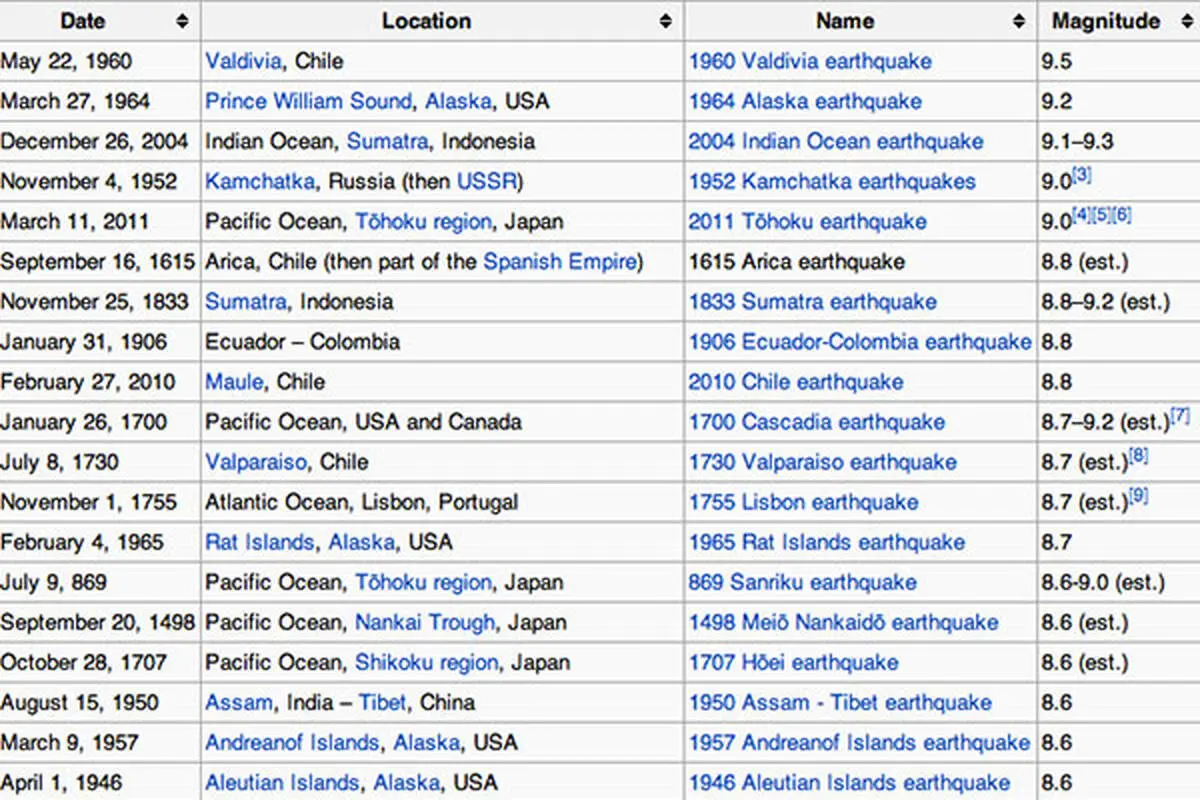
Task: Sort table by Date column arrows
Action: [182, 21]
